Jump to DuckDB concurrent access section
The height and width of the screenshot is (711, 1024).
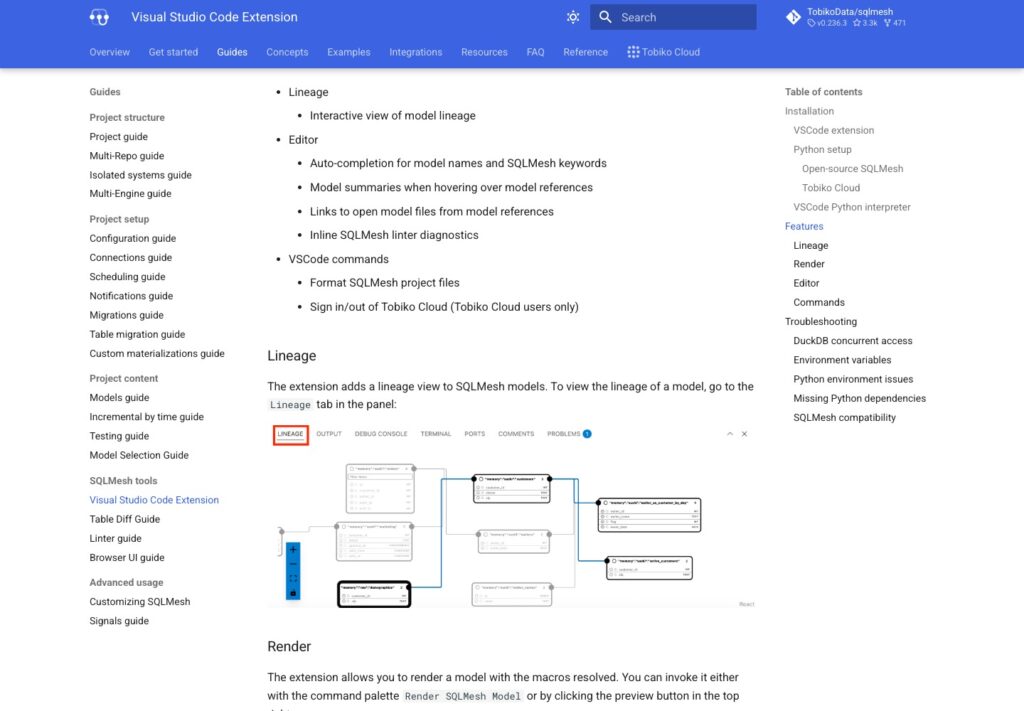pos(852,341)
